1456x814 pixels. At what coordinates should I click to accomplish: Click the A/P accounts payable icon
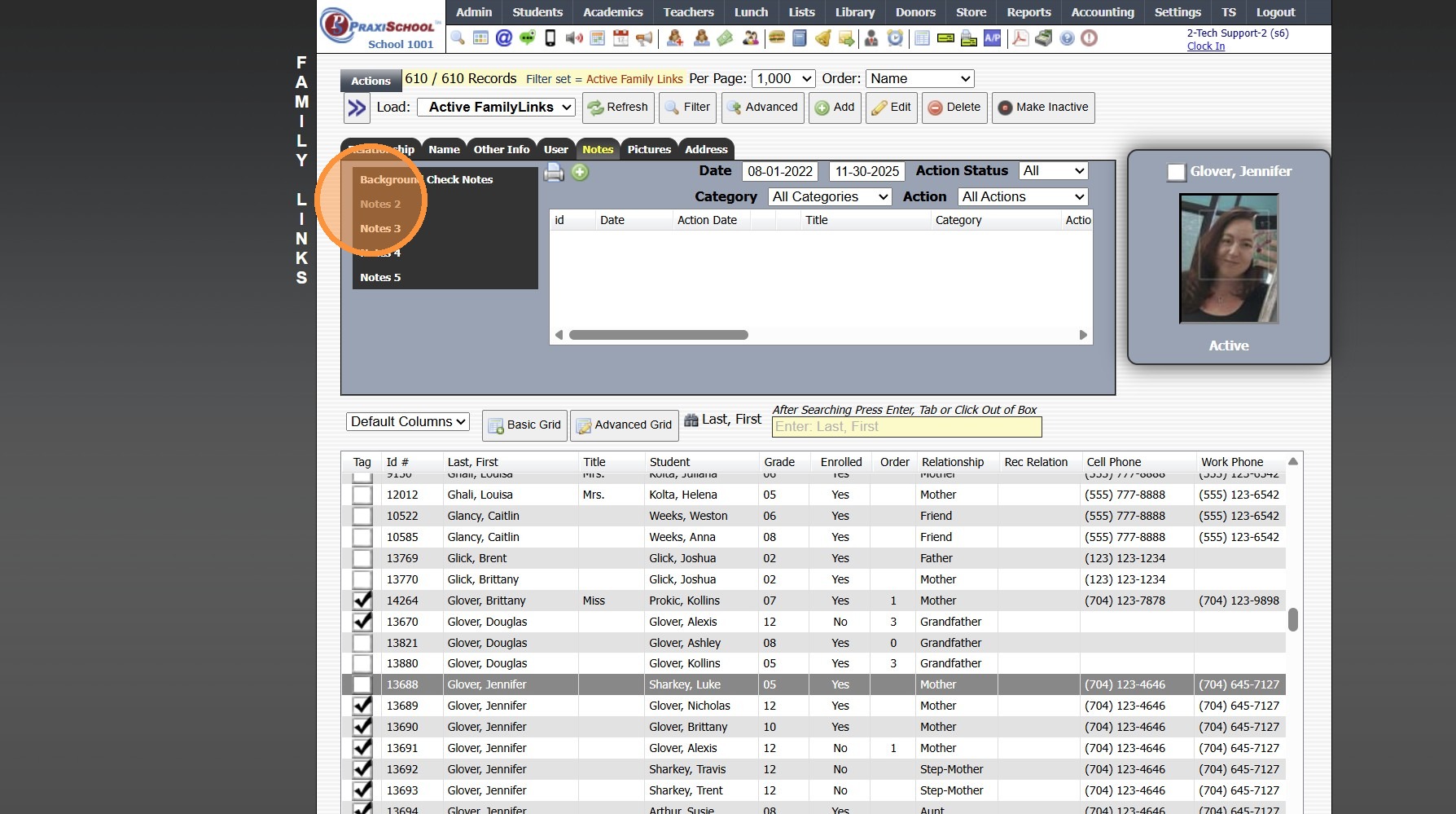[992, 38]
